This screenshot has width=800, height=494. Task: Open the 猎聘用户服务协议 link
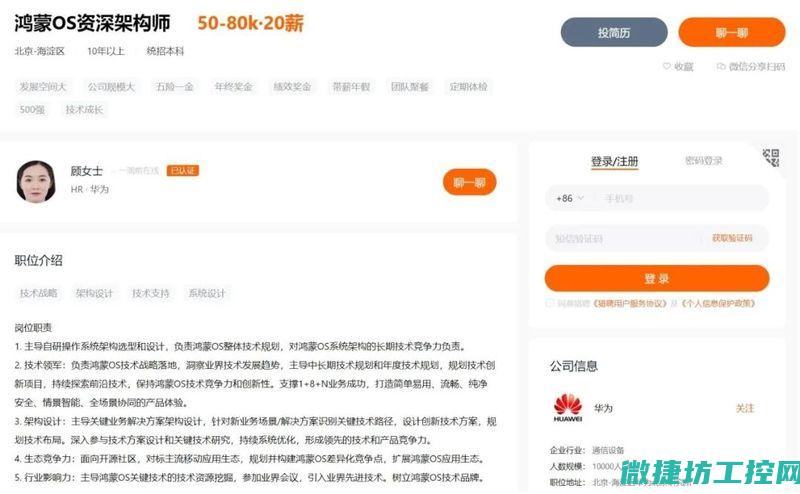point(630,303)
